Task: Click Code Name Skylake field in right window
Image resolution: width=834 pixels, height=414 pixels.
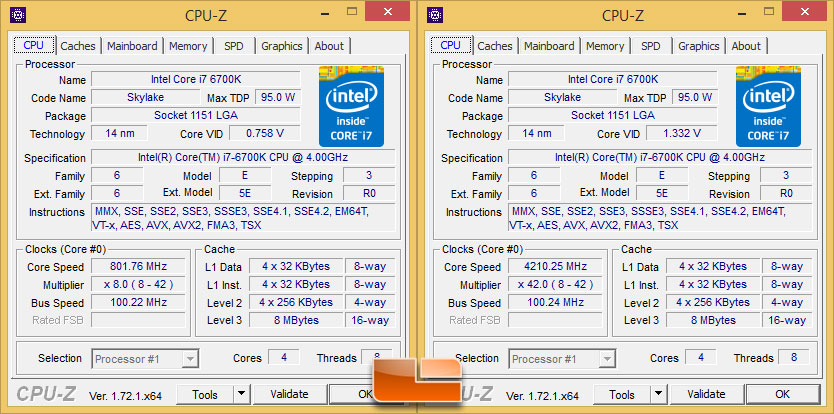Action: pyautogui.click(x=563, y=97)
